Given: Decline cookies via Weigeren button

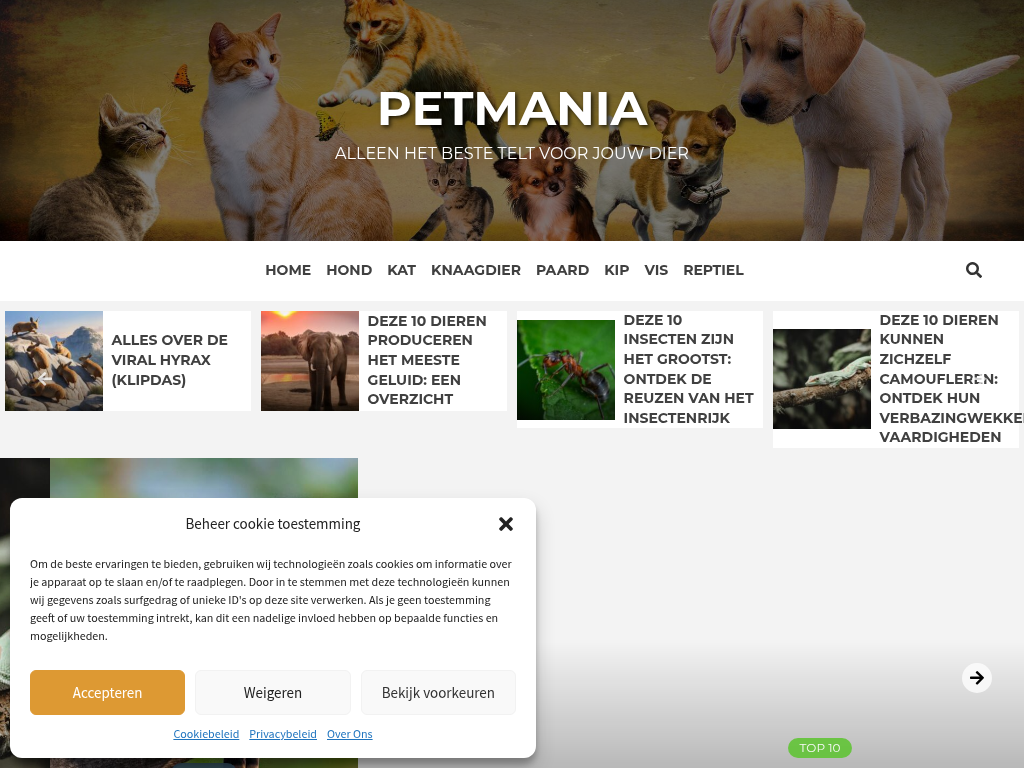Looking at the screenshot, I should [273, 692].
